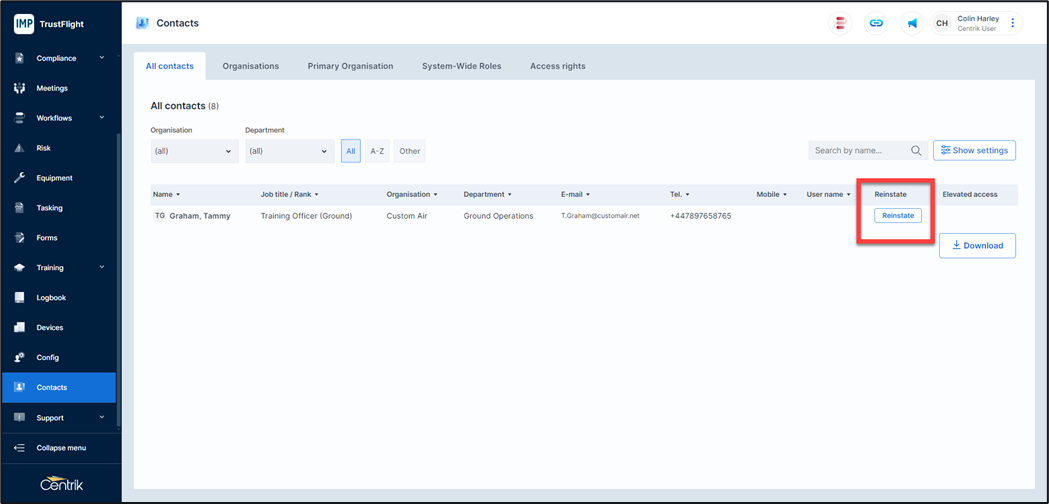The height and width of the screenshot is (504, 1049).
Task: Click the Logbook icon in sidebar
Action: pos(19,298)
